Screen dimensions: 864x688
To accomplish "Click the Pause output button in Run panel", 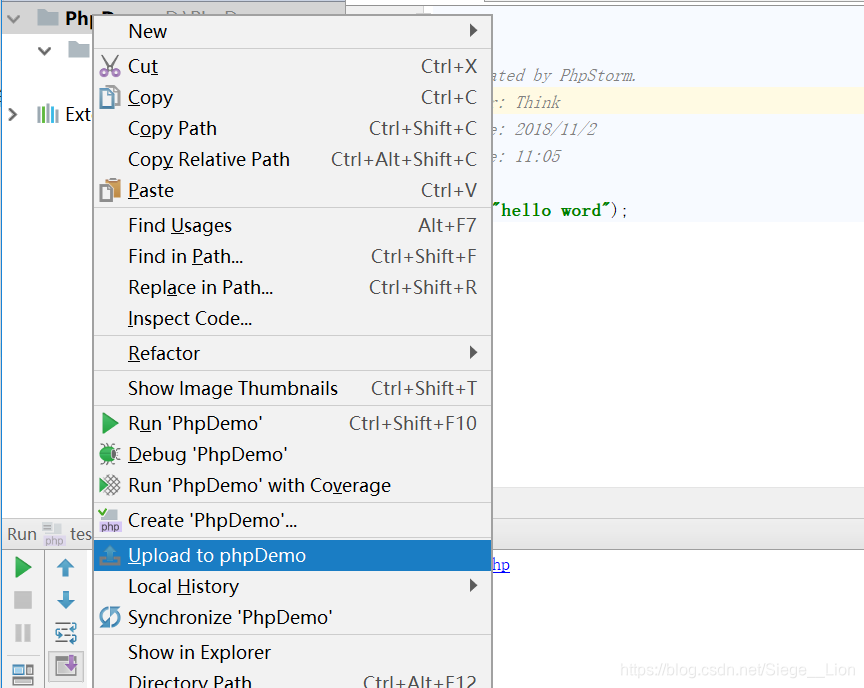I will 23,633.
